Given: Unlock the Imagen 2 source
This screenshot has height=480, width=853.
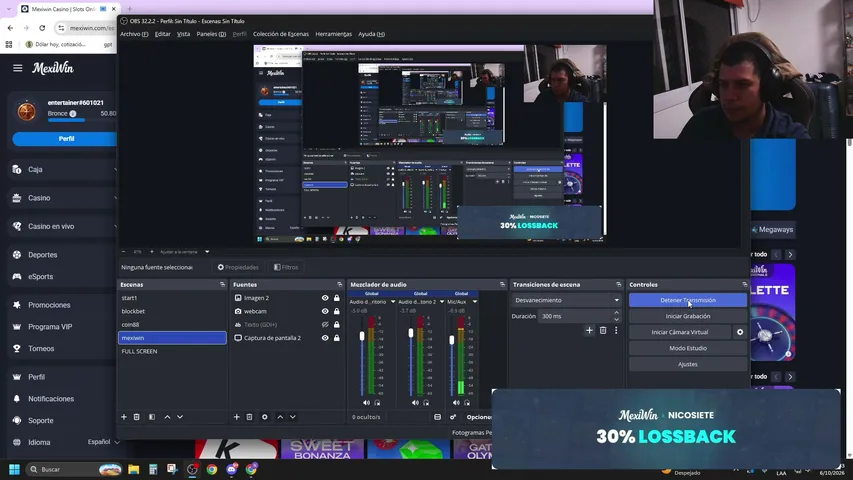Looking at the screenshot, I should [337, 298].
